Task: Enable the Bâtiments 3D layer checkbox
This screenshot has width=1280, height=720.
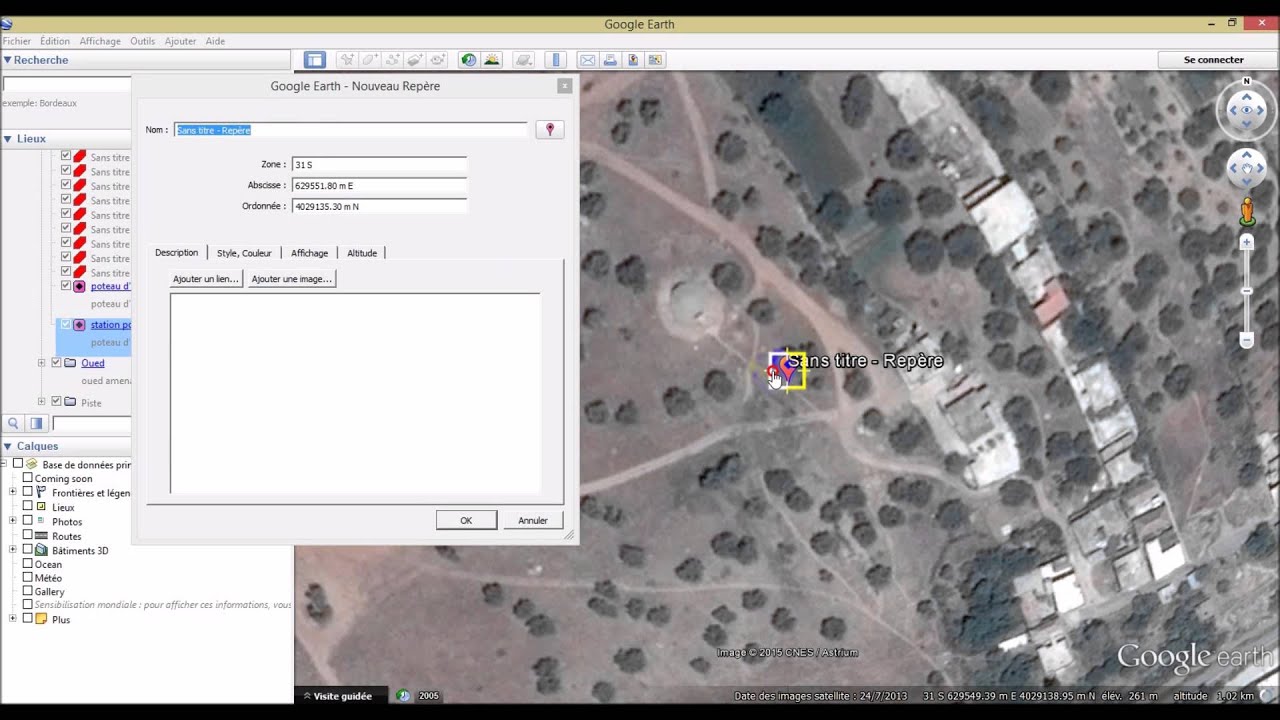Action: pos(28,550)
